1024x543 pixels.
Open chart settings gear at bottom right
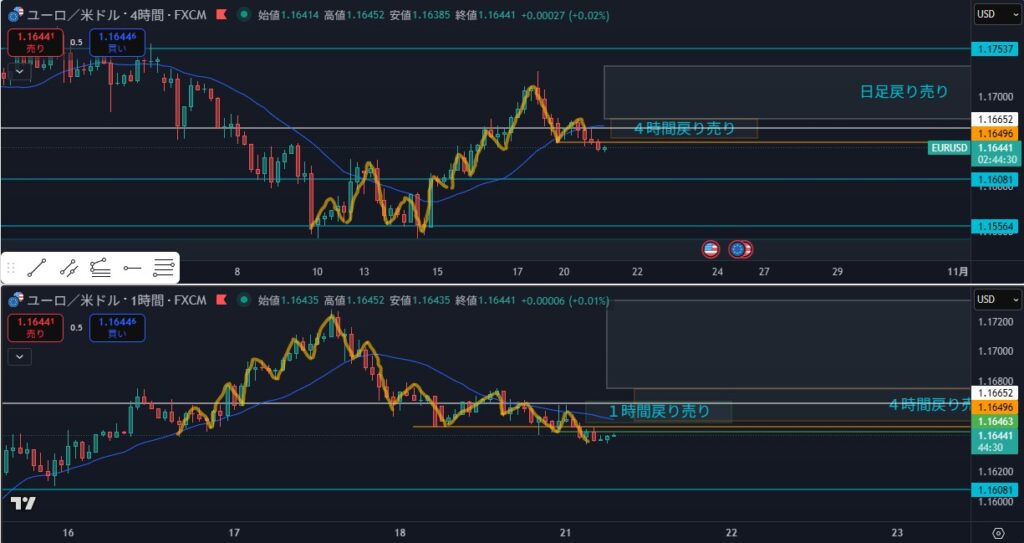click(x=998, y=532)
